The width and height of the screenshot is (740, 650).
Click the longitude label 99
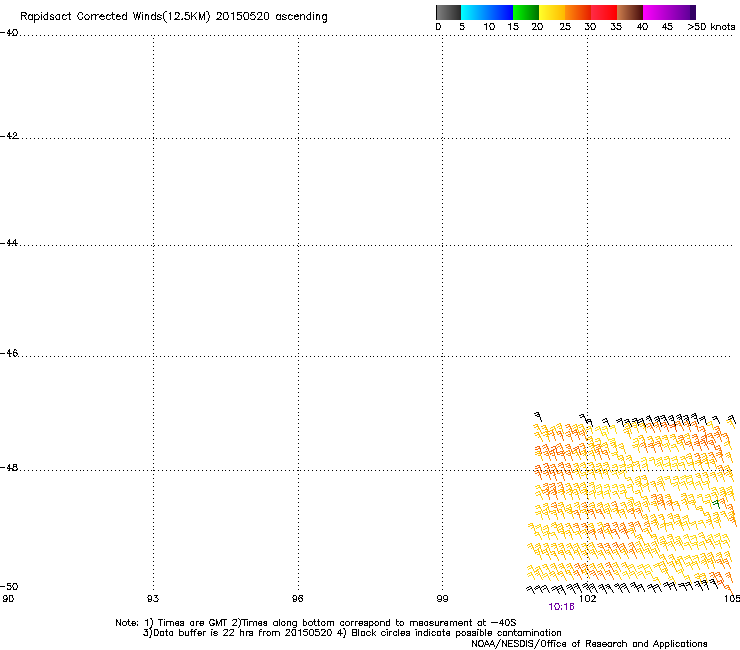(x=442, y=599)
